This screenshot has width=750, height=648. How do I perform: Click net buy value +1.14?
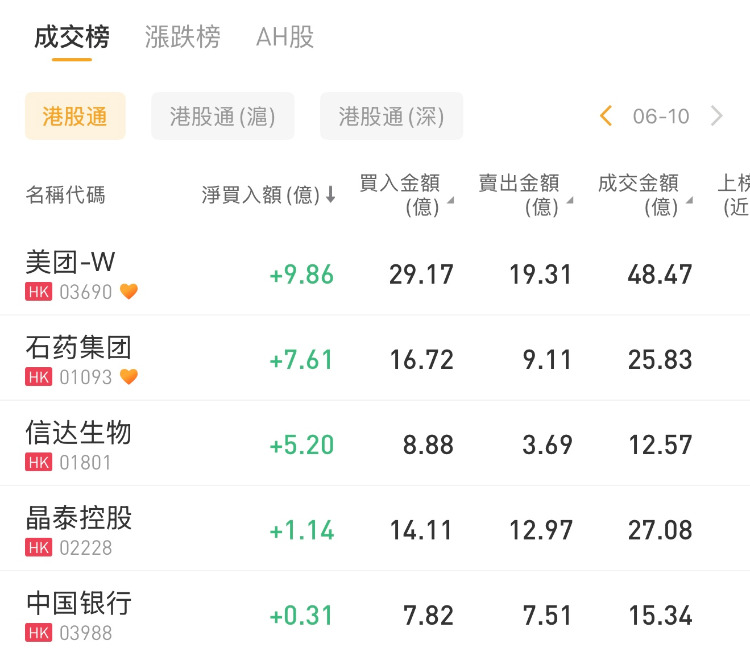pos(301,530)
